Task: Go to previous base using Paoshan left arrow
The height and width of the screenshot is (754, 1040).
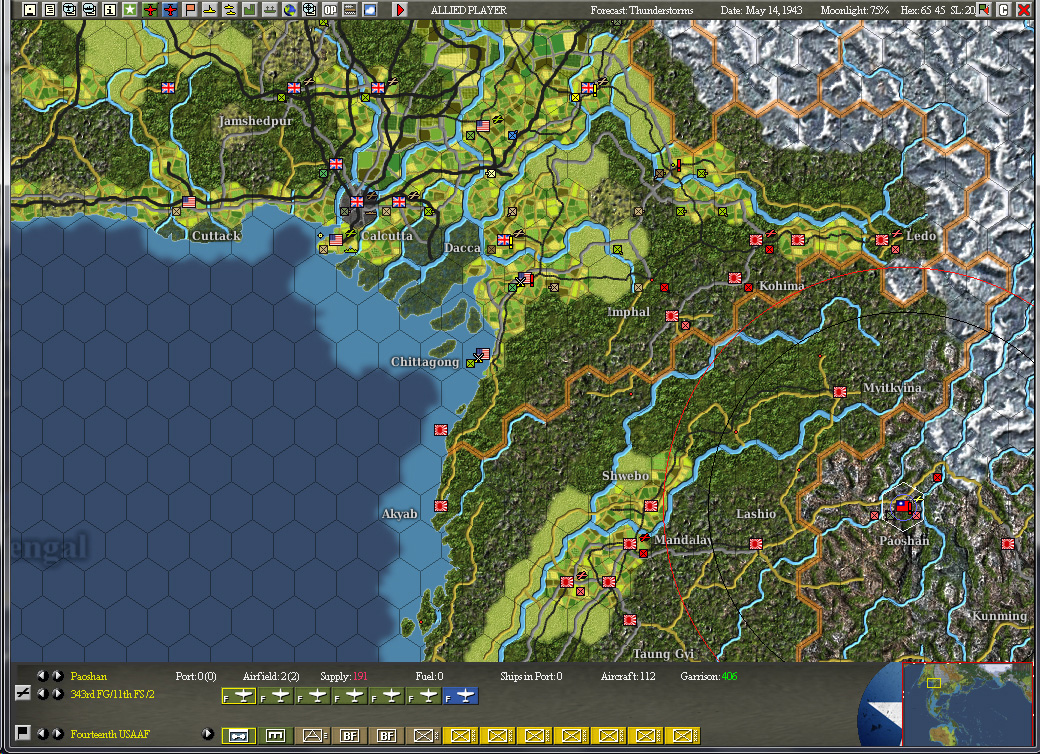Action: tap(42, 676)
